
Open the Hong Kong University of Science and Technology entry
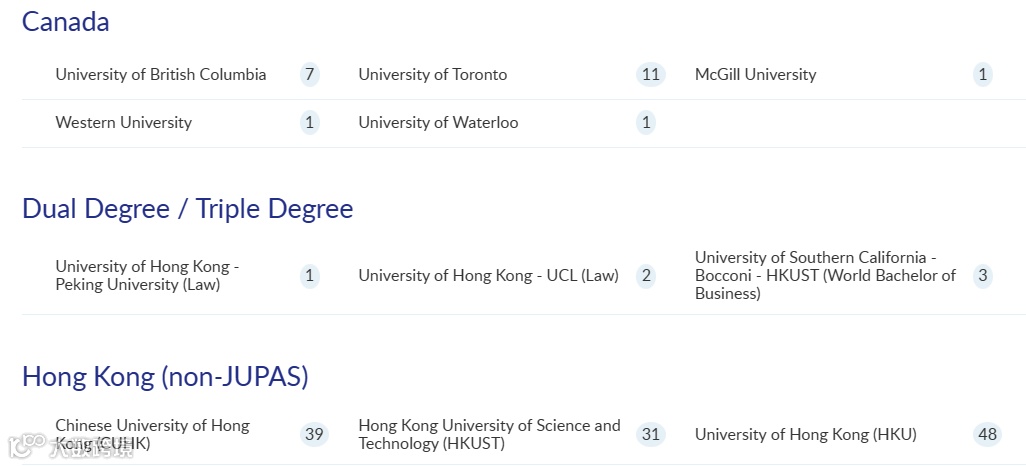(x=489, y=434)
